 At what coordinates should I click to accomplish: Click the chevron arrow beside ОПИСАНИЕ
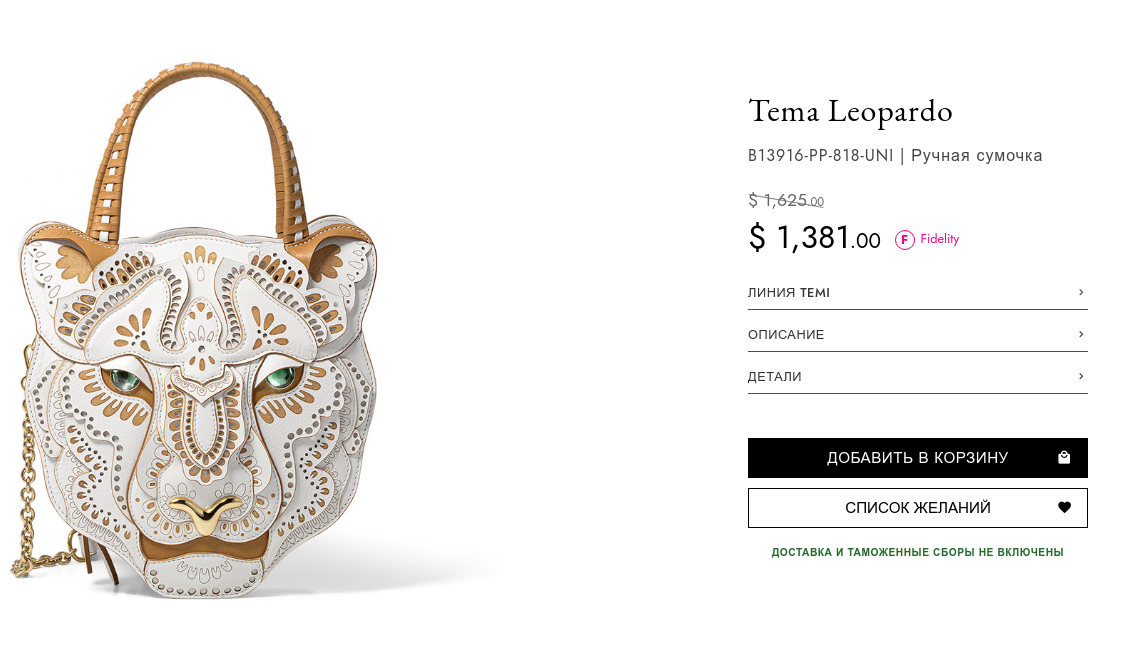pyautogui.click(x=1081, y=334)
